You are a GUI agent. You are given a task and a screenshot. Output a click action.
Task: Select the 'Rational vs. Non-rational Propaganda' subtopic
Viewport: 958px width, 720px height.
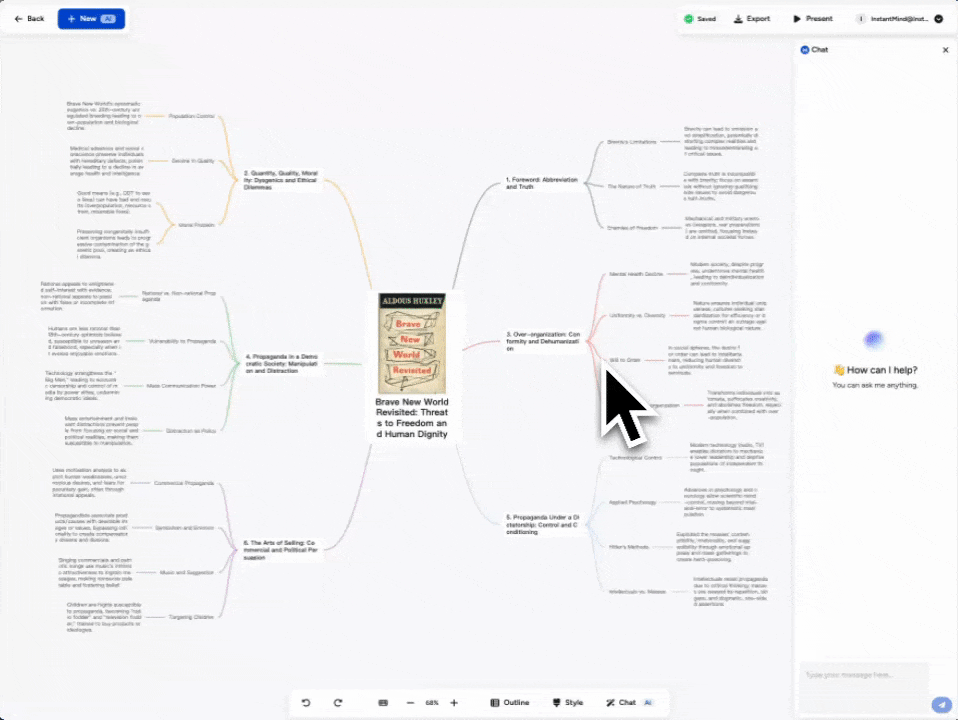(x=178, y=296)
